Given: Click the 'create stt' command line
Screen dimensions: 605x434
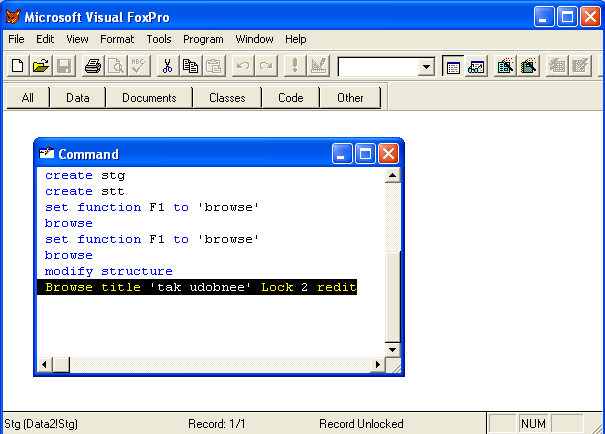Looking at the screenshot, I should [x=85, y=191].
